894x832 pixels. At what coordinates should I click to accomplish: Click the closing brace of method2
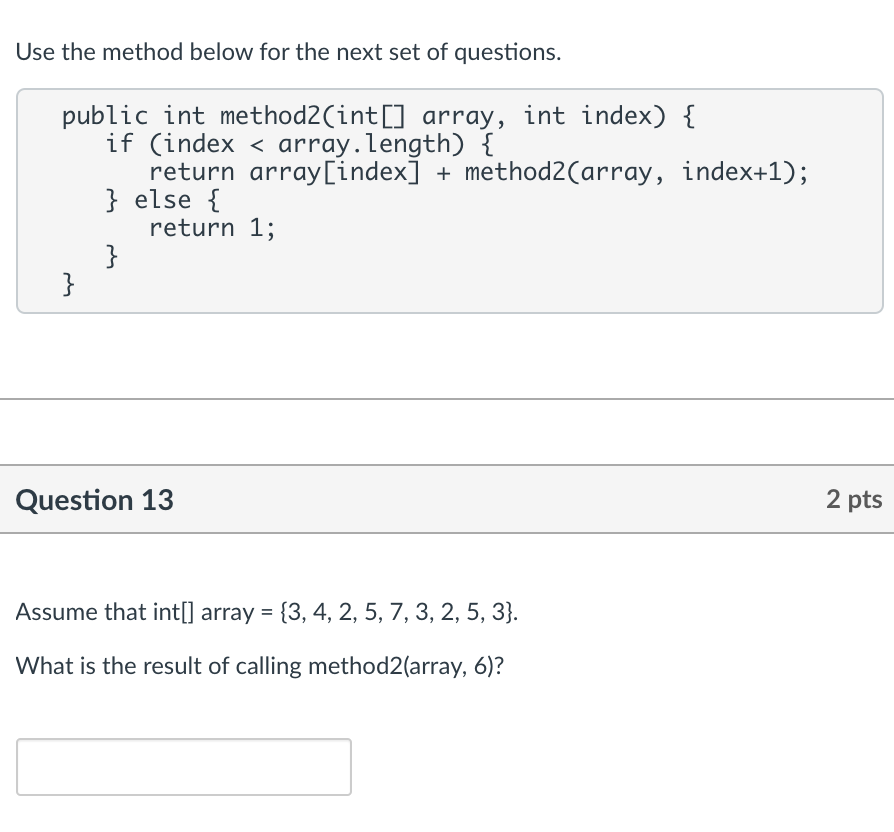coord(67,284)
